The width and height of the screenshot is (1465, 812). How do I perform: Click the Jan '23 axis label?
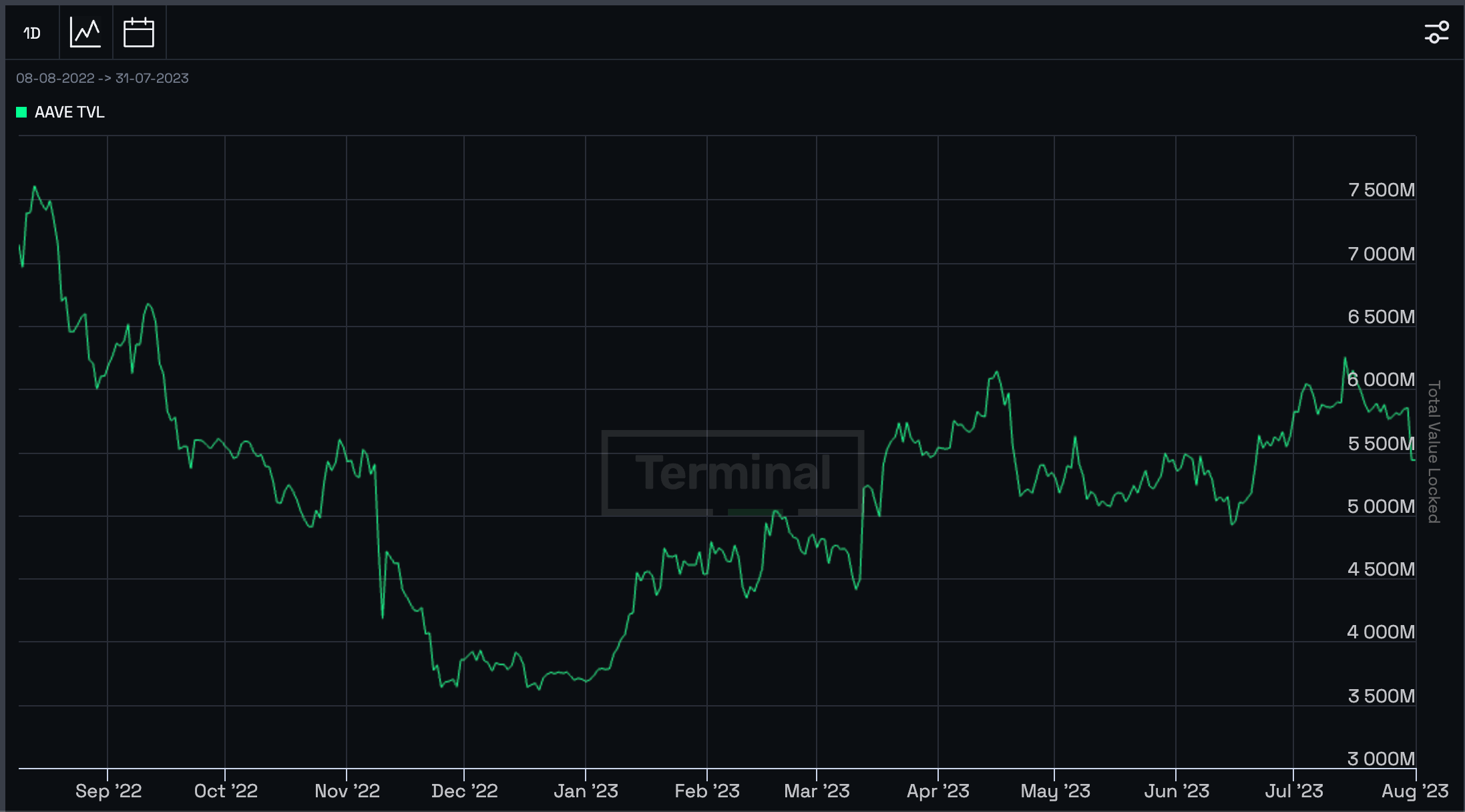586,791
